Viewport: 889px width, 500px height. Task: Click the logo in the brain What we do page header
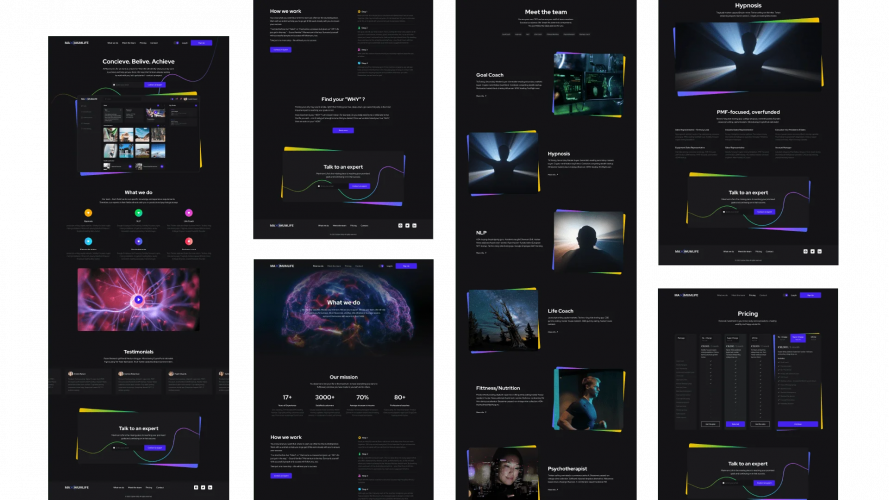(x=282, y=266)
